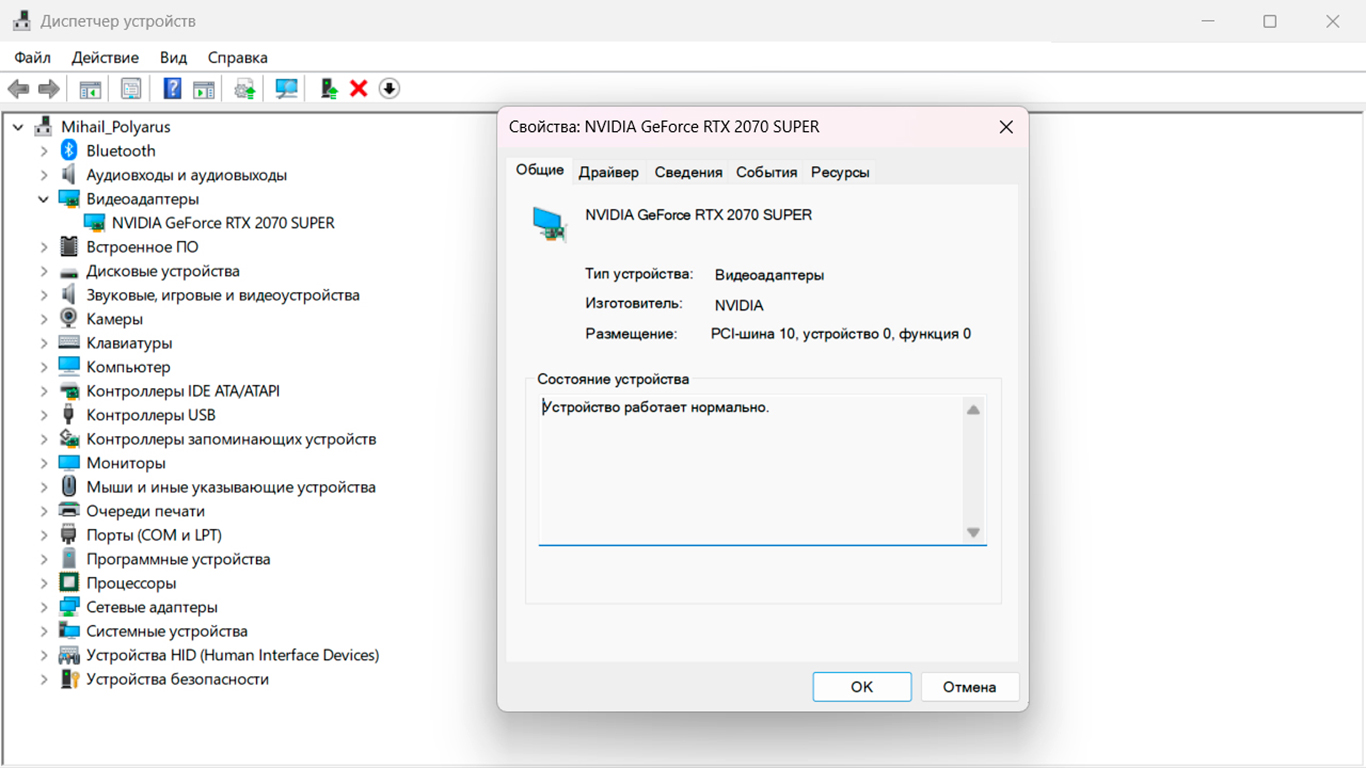The width and height of the screenshot is (1366, 768).
Task: Expand the Устройства HID chevron
Action: [43, 655]
